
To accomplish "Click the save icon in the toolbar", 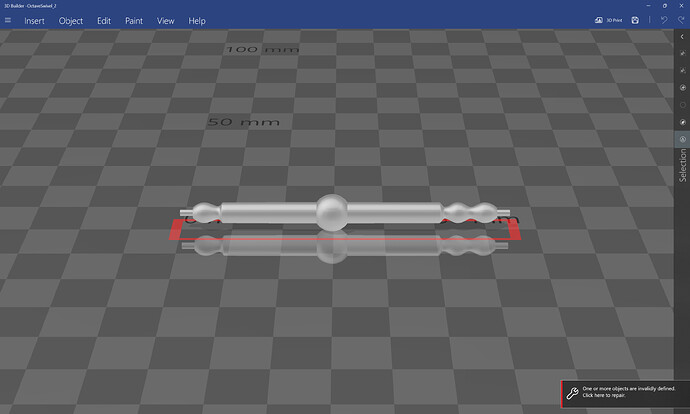I will tap(635, 20).
